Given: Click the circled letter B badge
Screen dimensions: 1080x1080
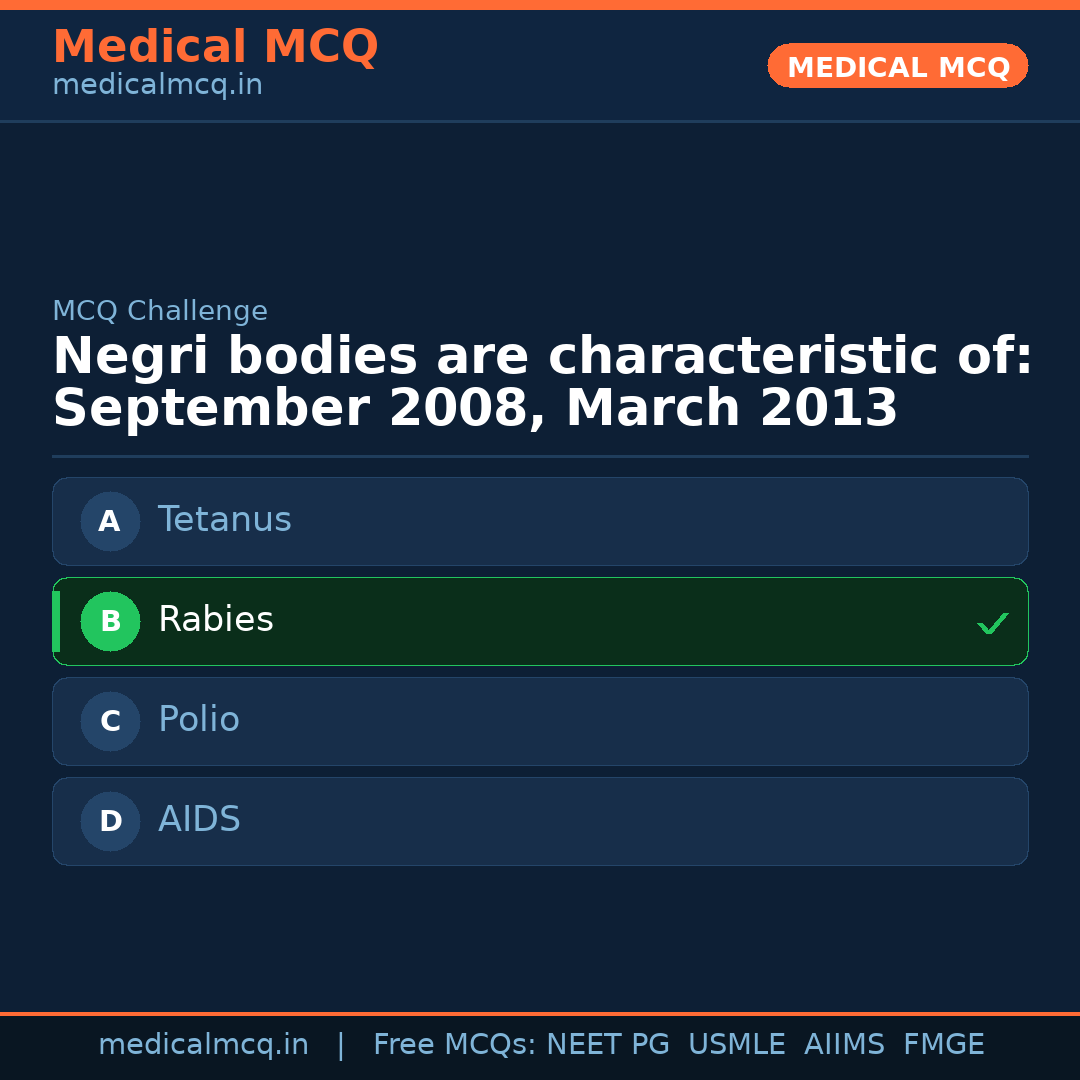Looking at the screenshot, I should (110, 621).
